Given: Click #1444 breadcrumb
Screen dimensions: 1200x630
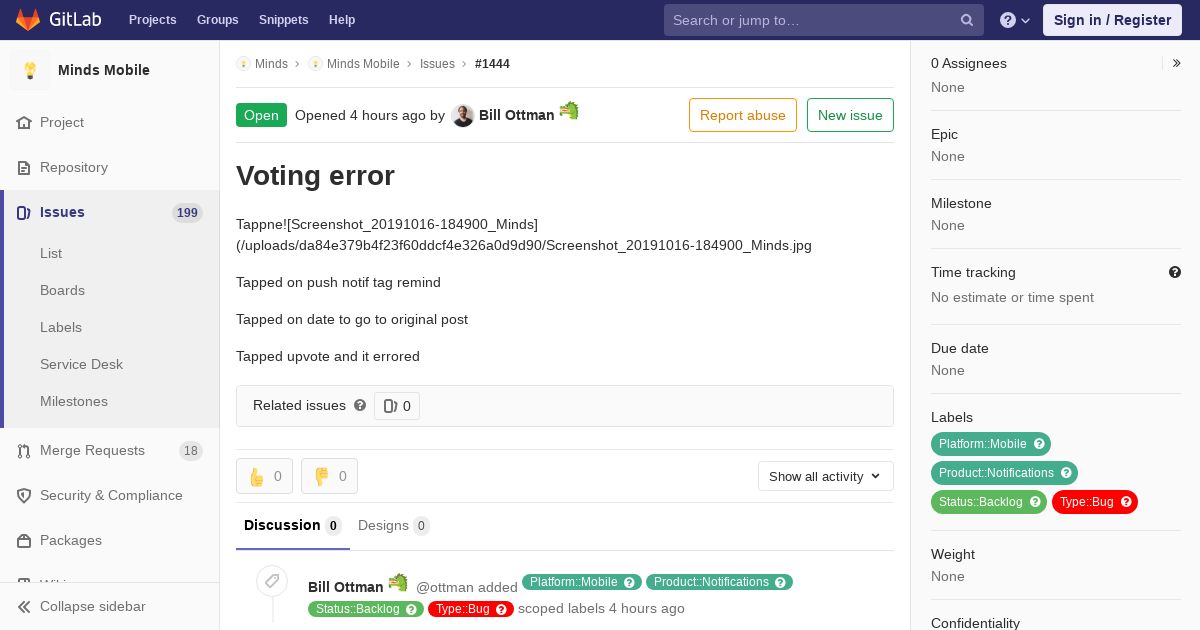Looking at the screenshot, I should (x=492, y=64).
